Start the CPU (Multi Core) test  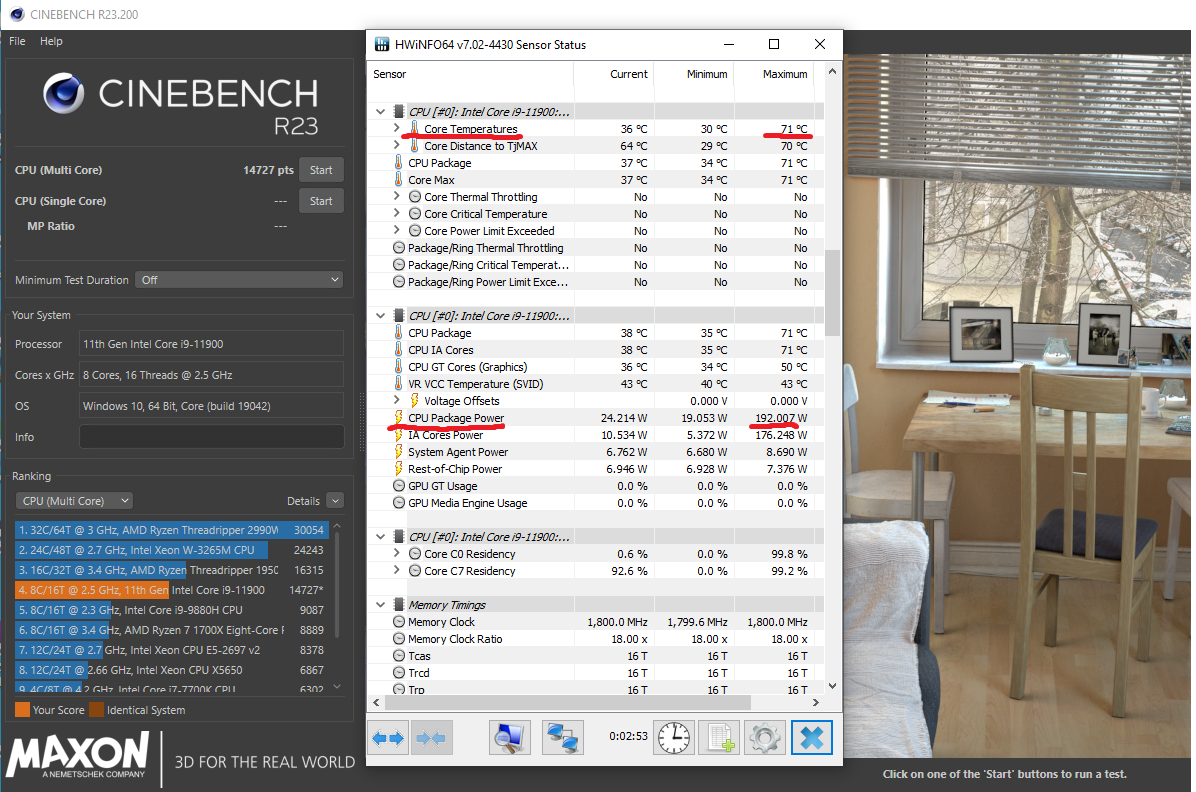[321, 170]
